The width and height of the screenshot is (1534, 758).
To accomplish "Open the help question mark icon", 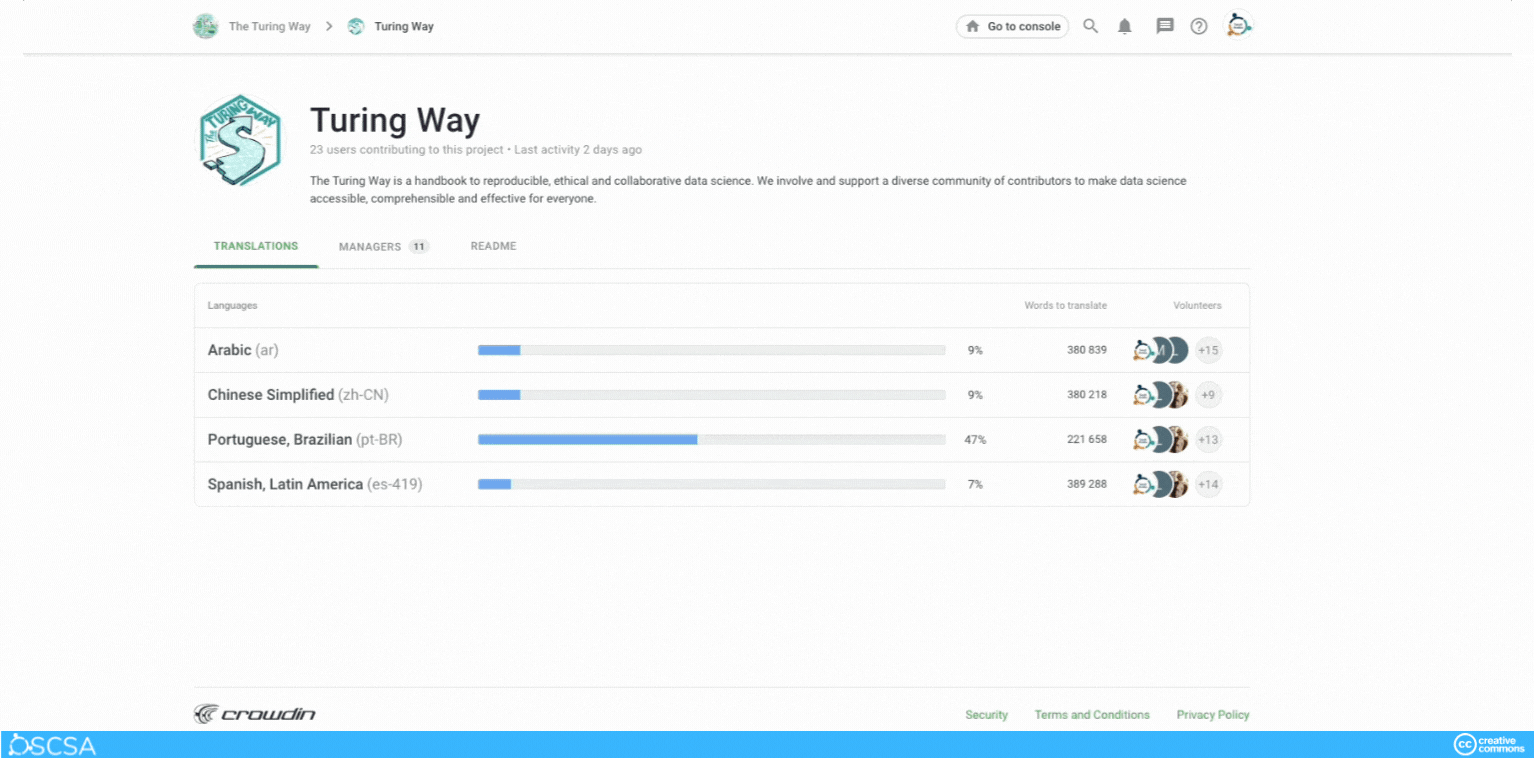I will [x=1199, y=26].
